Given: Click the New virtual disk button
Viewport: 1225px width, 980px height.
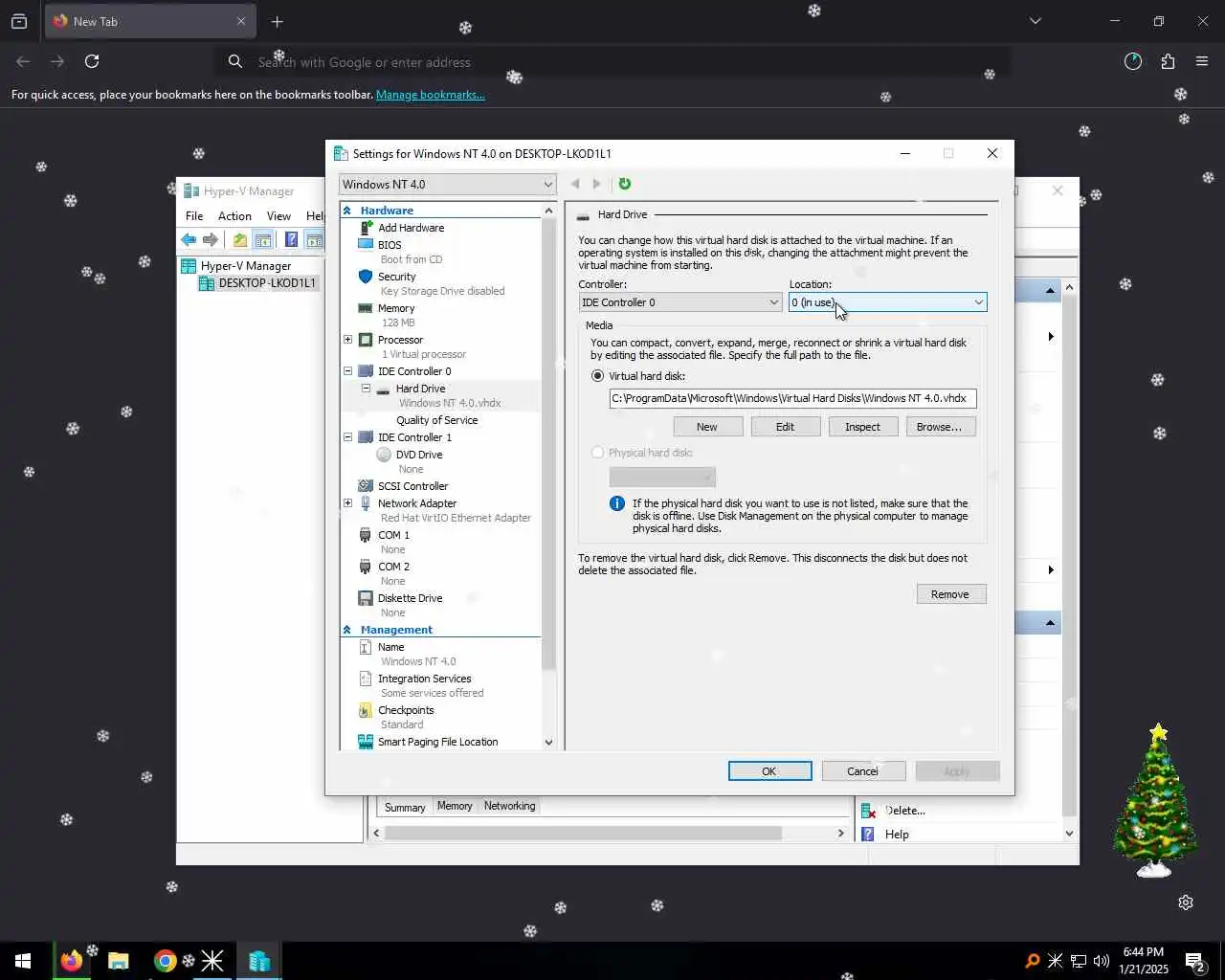Looking at the screenshot, I should coord(707,427).
